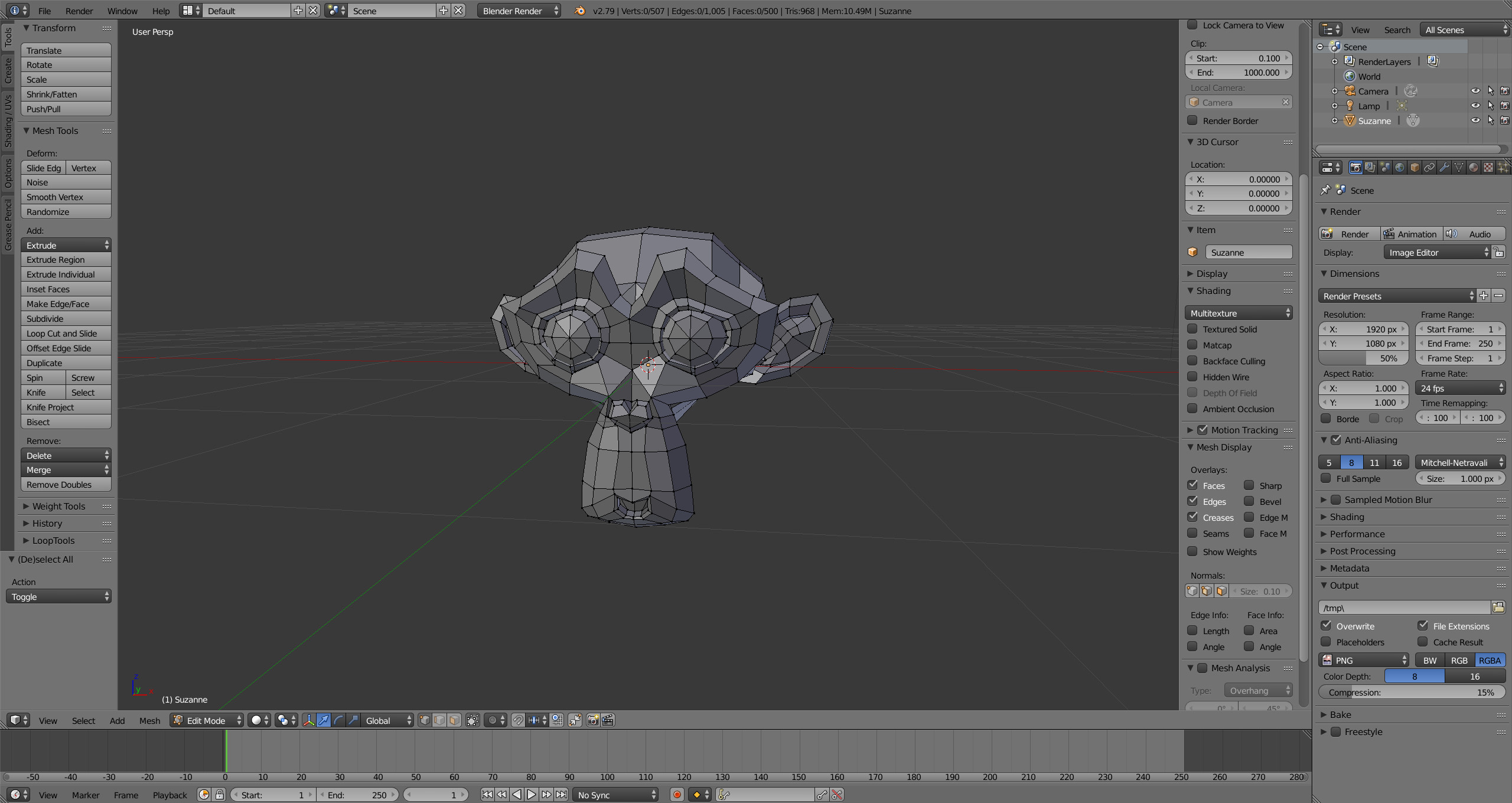Switch to the Shading / UVs tab
Viewport: 1512px width, 803px height.
8,120
